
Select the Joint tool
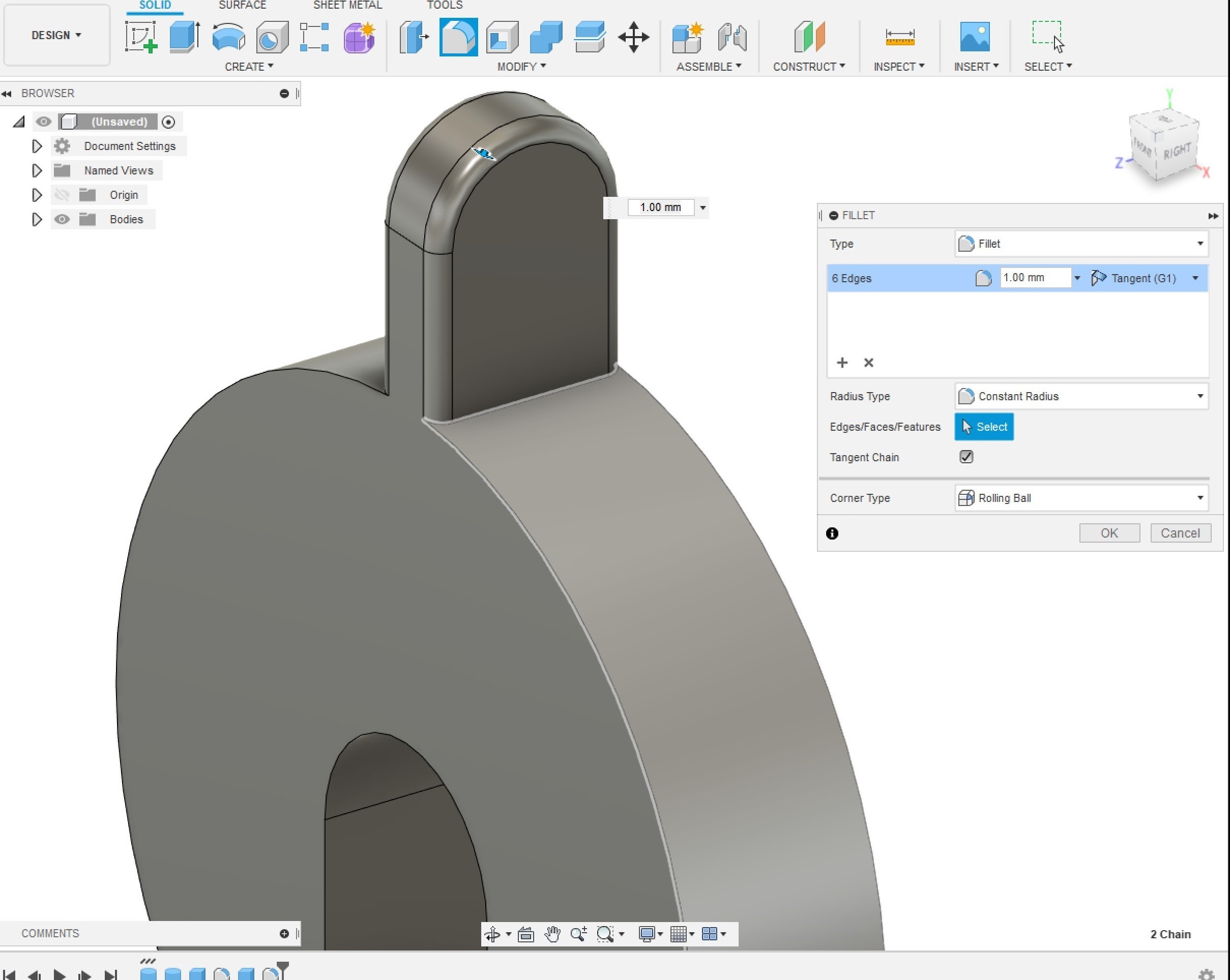tap(732, 37)
